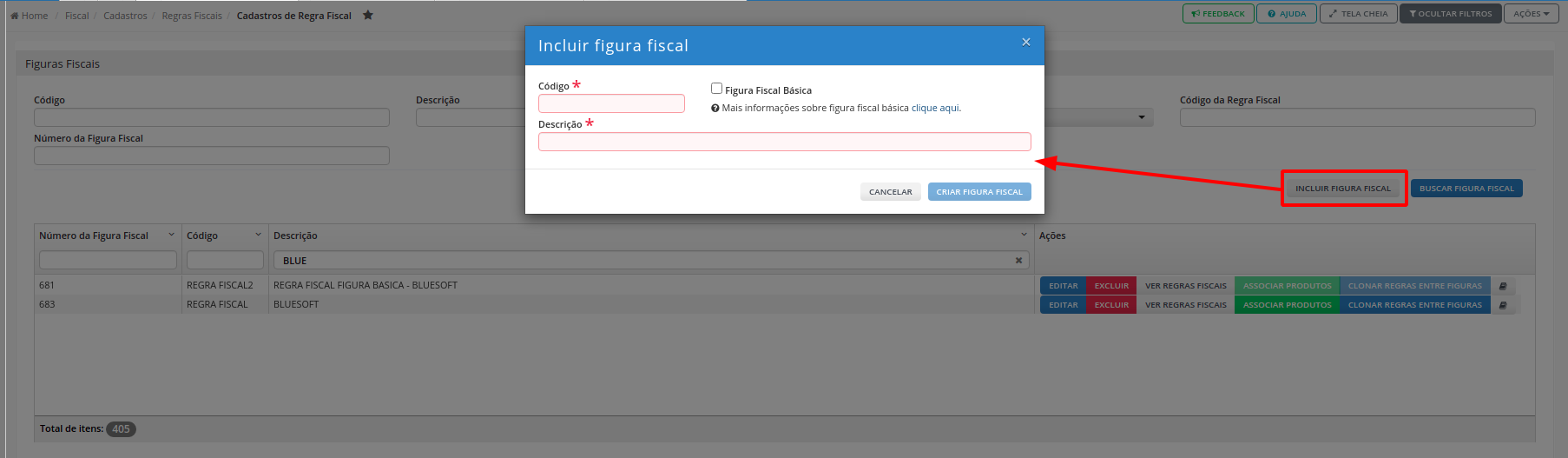Enable the Figura Fiscal Básica checkbox

pos(716,89)
